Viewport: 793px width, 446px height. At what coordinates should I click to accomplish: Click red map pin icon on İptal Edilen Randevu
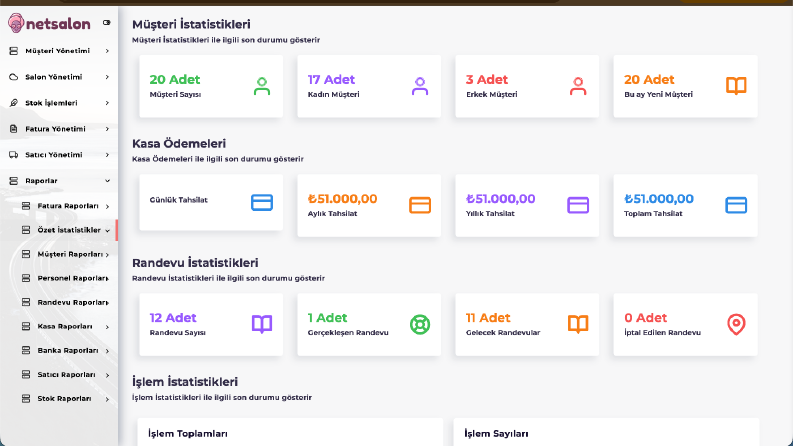(736, 324)
